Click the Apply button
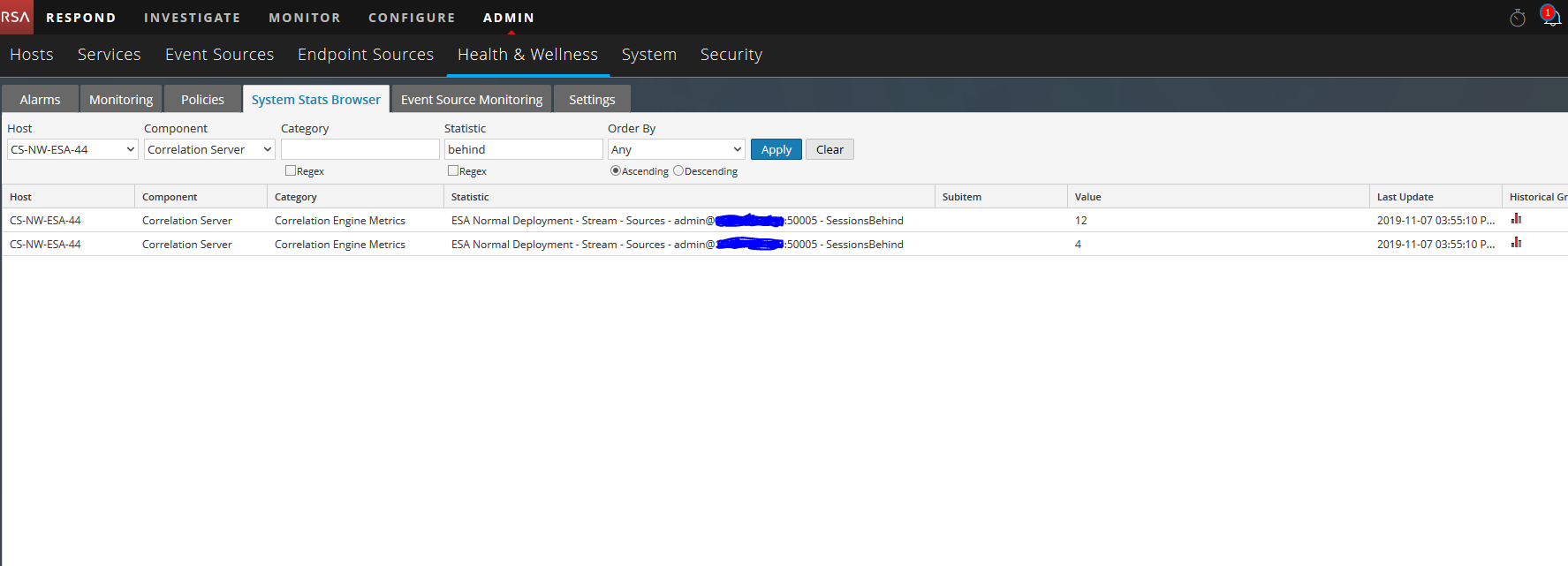The width and height of the screenshot is (1568, 566). [776, 149]
